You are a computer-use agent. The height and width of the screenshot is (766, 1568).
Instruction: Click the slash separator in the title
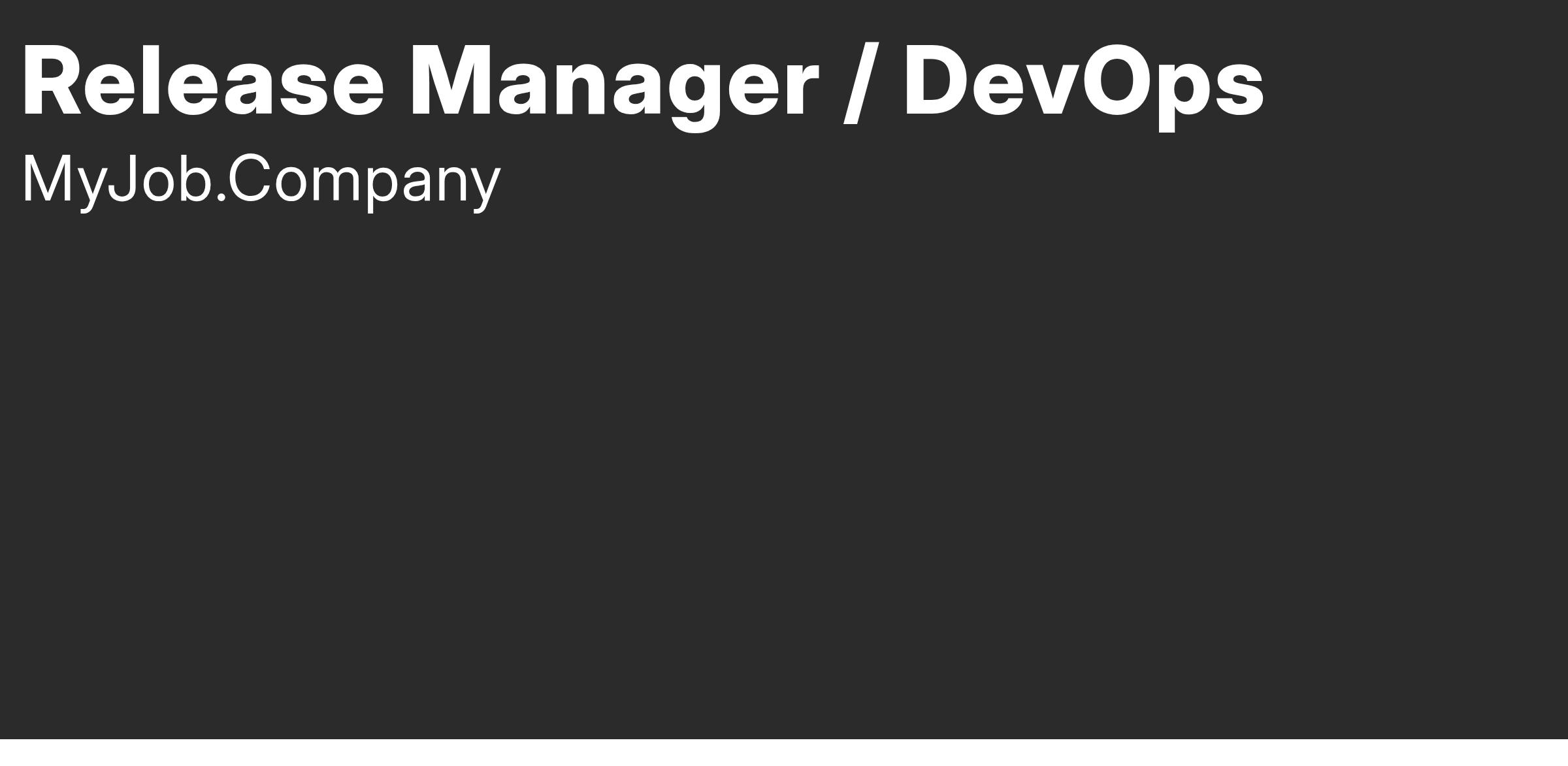861,82
